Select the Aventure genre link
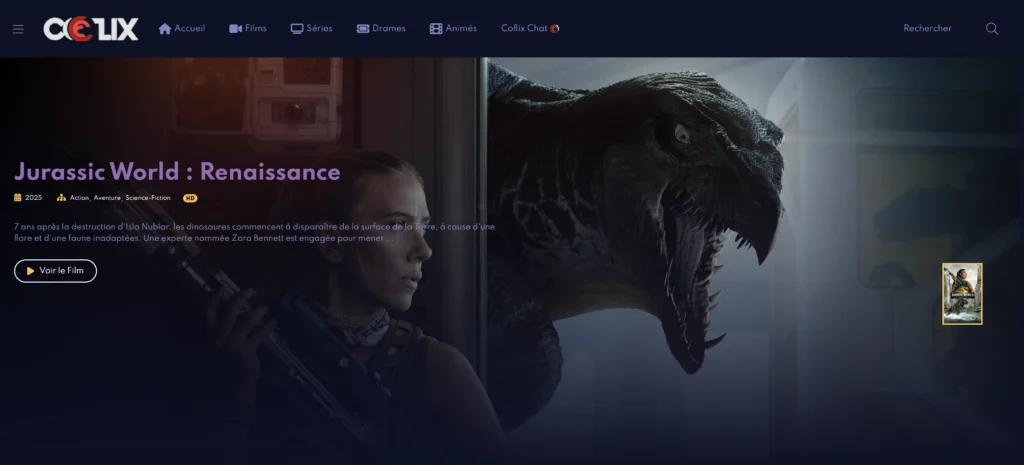Viewport: 1024px width, 465px height. coord(107,198)
